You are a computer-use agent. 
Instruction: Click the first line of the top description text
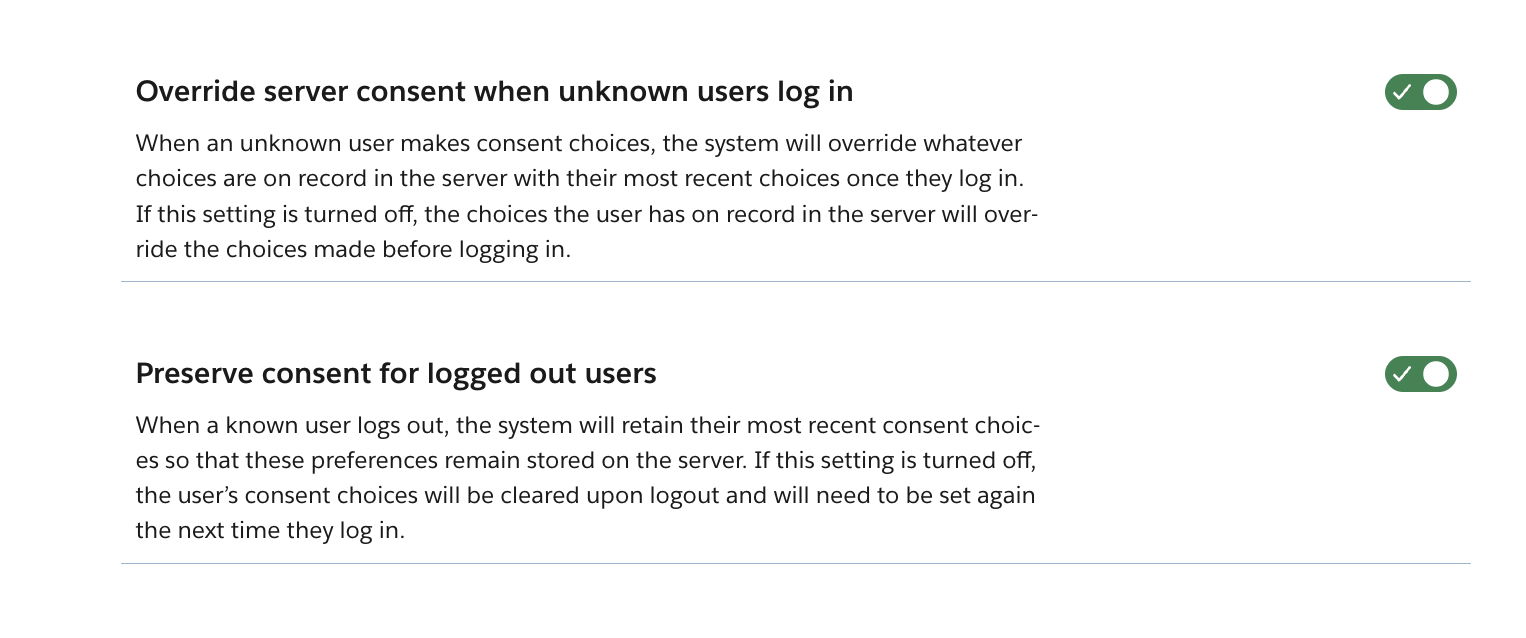pos(578,143)
